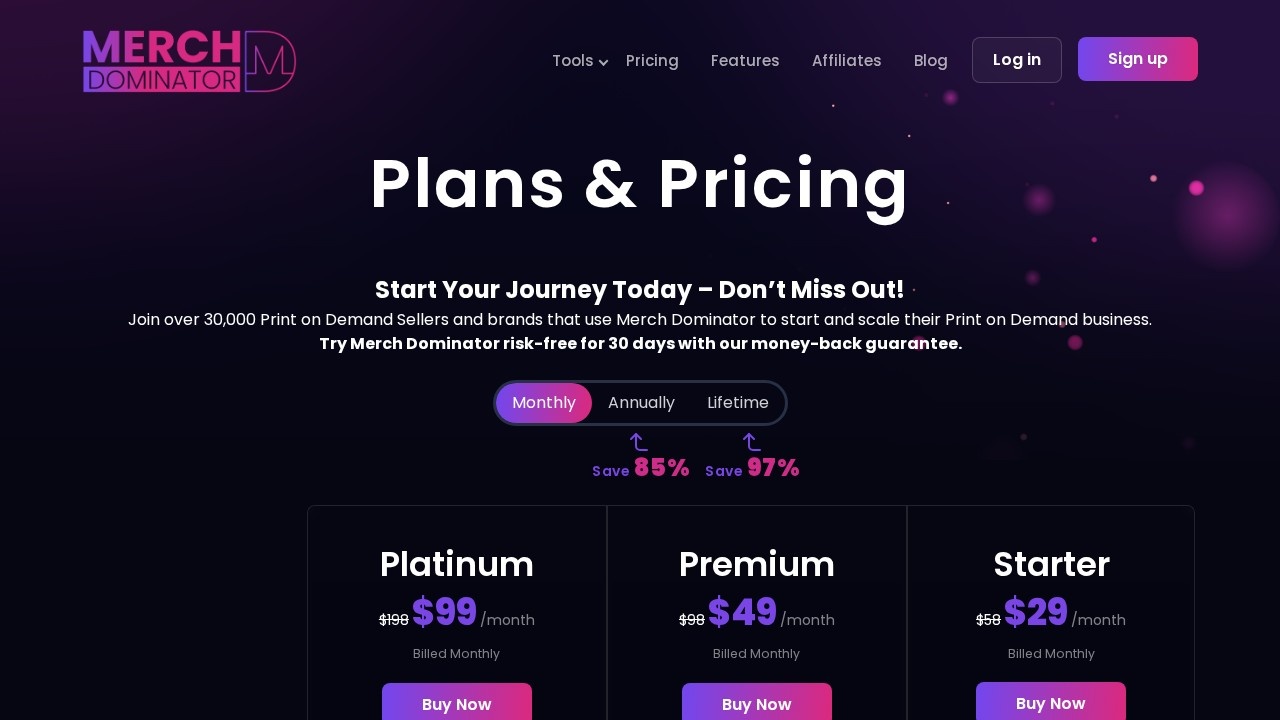Image resolution: width=1280 pixels, height=720 pixels.
Task: Open the Features nav link
Action: click(x=745, y=61)
